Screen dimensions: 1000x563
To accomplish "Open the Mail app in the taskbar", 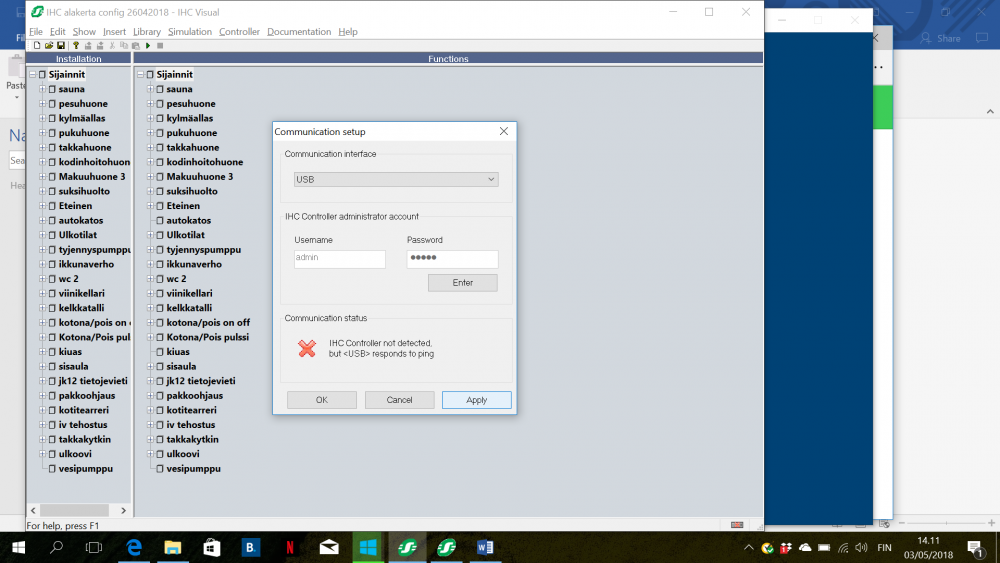I will [329, 547].
